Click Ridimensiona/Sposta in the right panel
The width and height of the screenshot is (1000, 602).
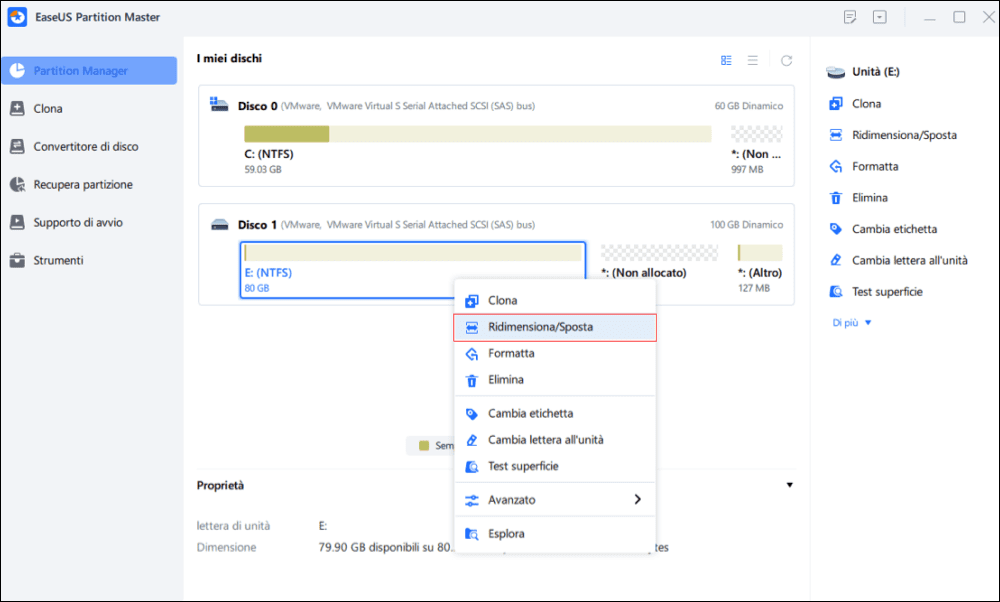click(x=892, y=135)
